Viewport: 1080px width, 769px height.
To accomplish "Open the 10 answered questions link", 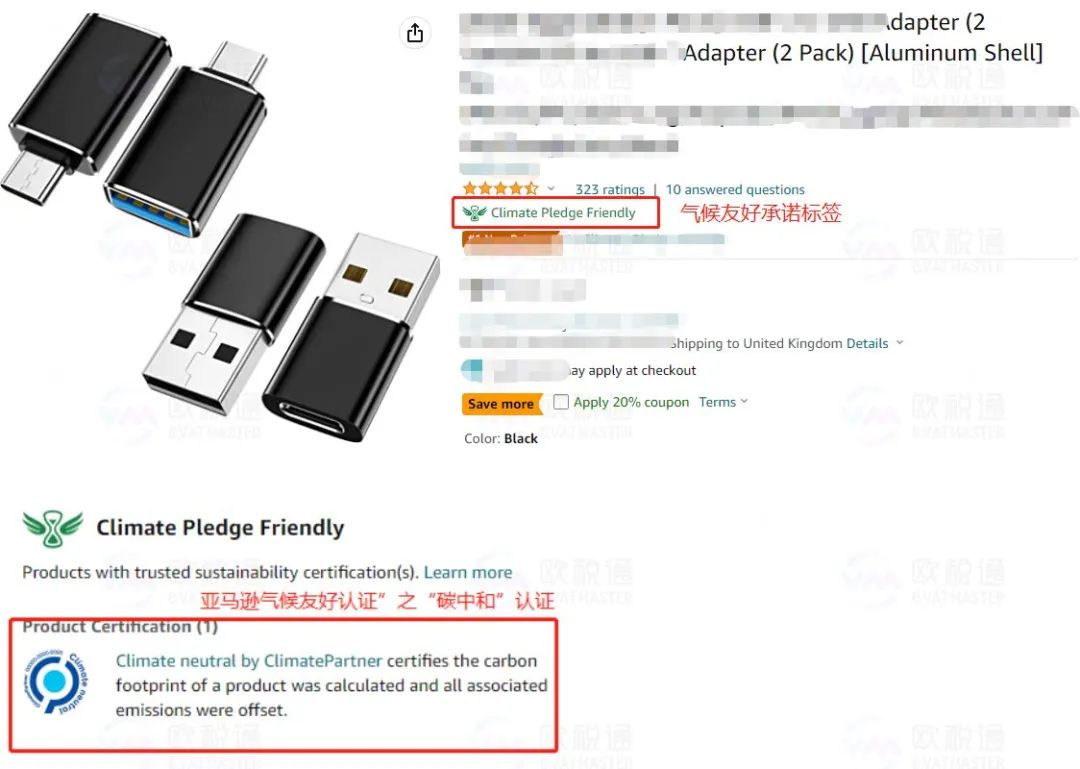I will pyautogui.click(x=735, y=189).
